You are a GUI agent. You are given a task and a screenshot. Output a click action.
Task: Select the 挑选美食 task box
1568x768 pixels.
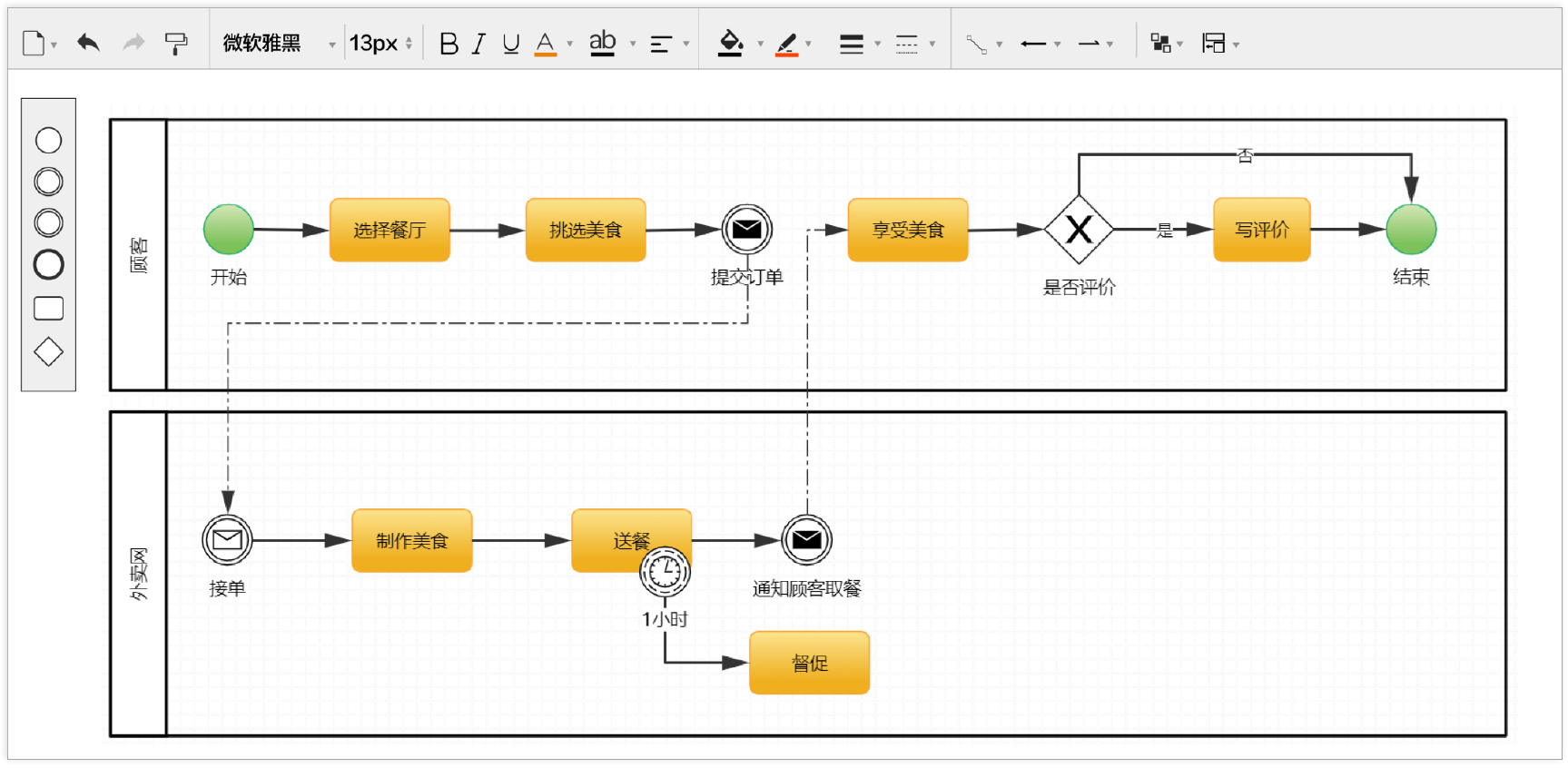click(x=586, y=230)
